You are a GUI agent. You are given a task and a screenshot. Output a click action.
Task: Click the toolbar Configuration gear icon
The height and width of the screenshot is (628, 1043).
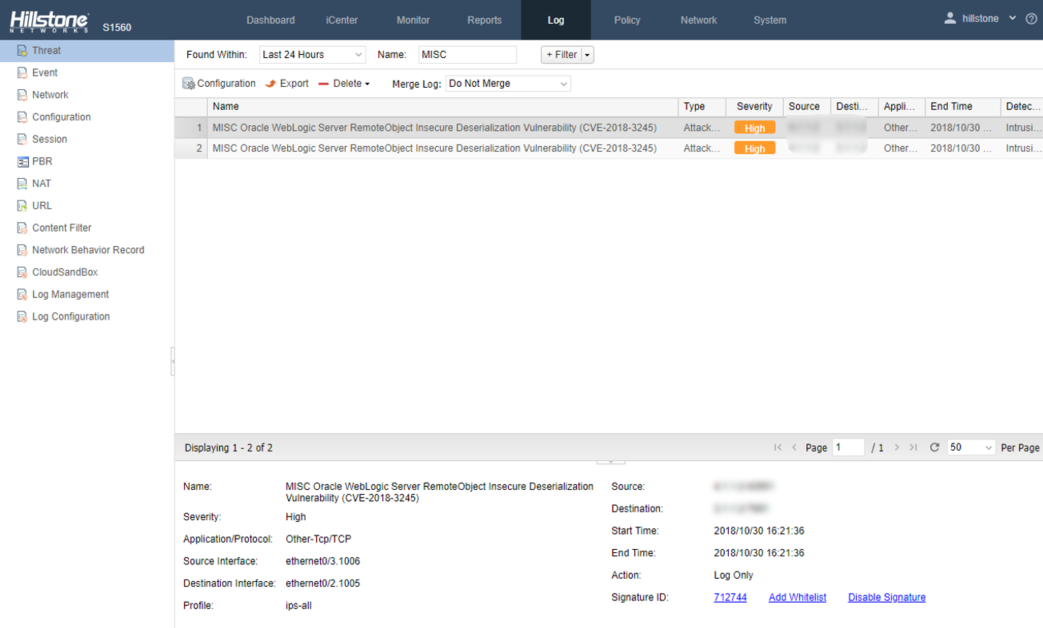pos(188,83)
